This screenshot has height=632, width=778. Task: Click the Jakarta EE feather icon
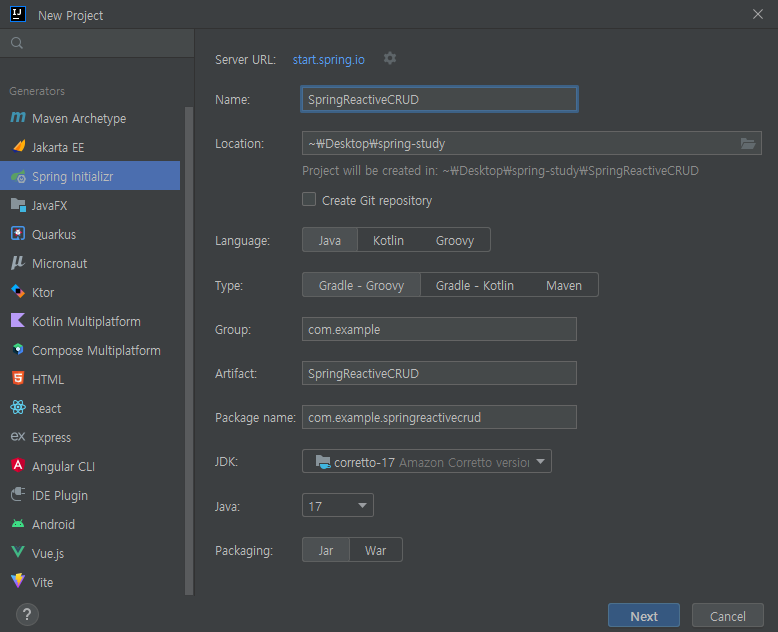[18, 146]
